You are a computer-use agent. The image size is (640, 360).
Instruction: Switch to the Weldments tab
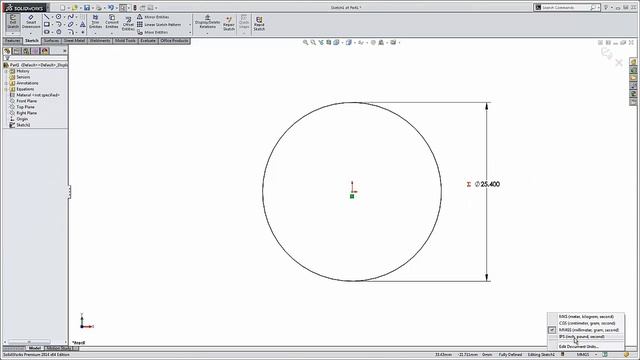100,41
